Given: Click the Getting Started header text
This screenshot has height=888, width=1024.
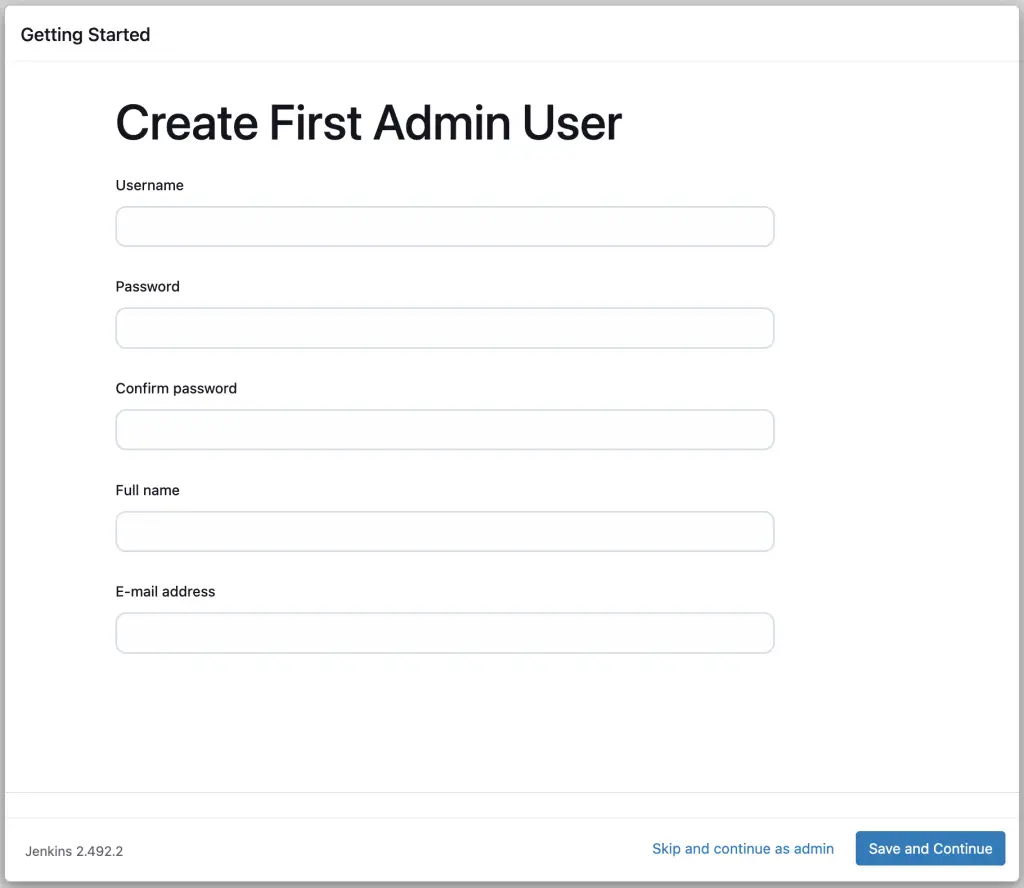Looking at the screenshot, I should (x=84, y=34).
